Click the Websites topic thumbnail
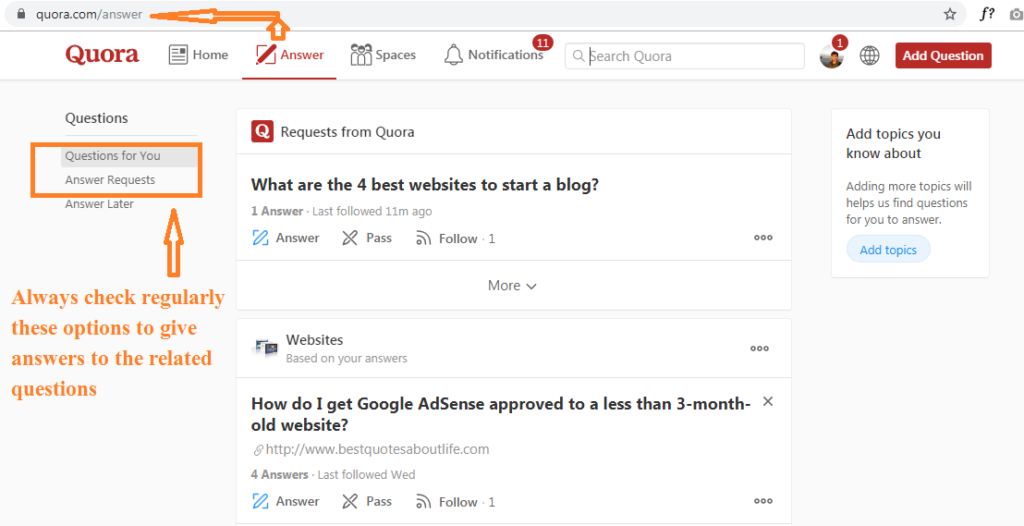The height and width of the screenshot is (526, 1024). tap(266, 348)
